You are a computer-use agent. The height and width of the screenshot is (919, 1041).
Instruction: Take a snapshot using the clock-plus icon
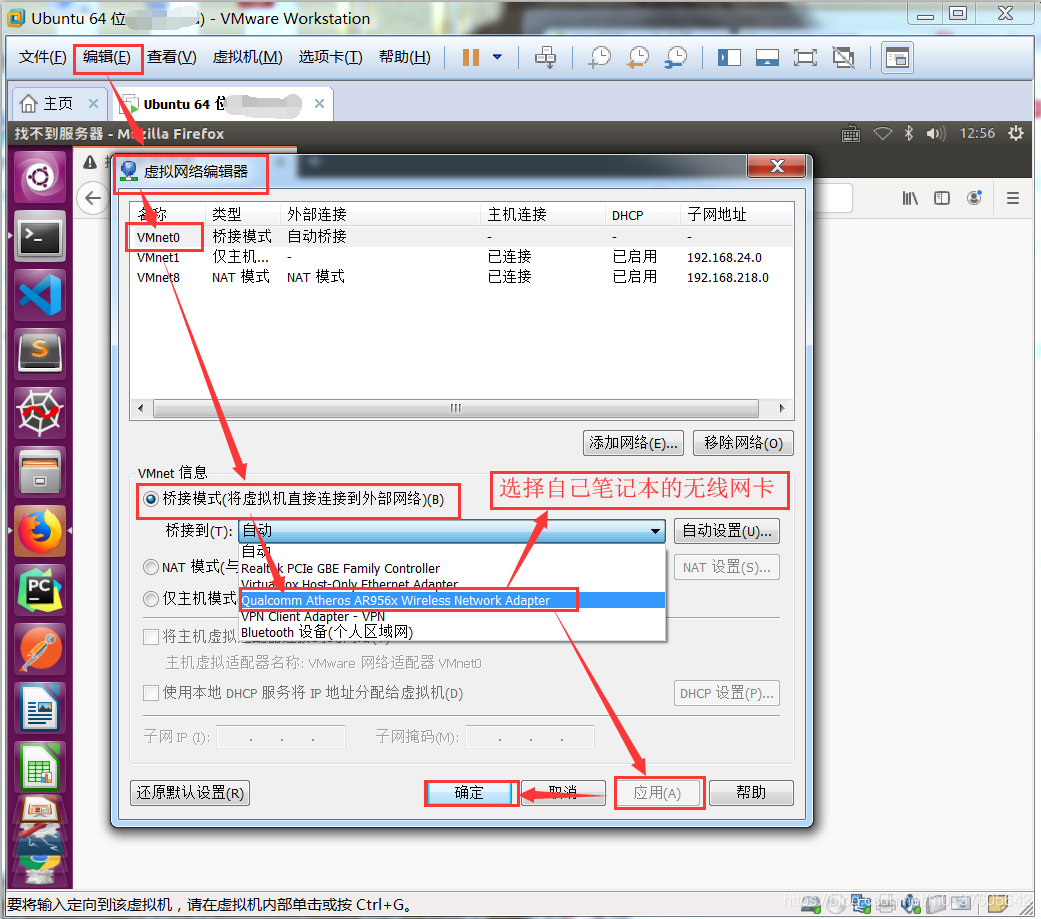pyautogui.click(x=600, y=58)
